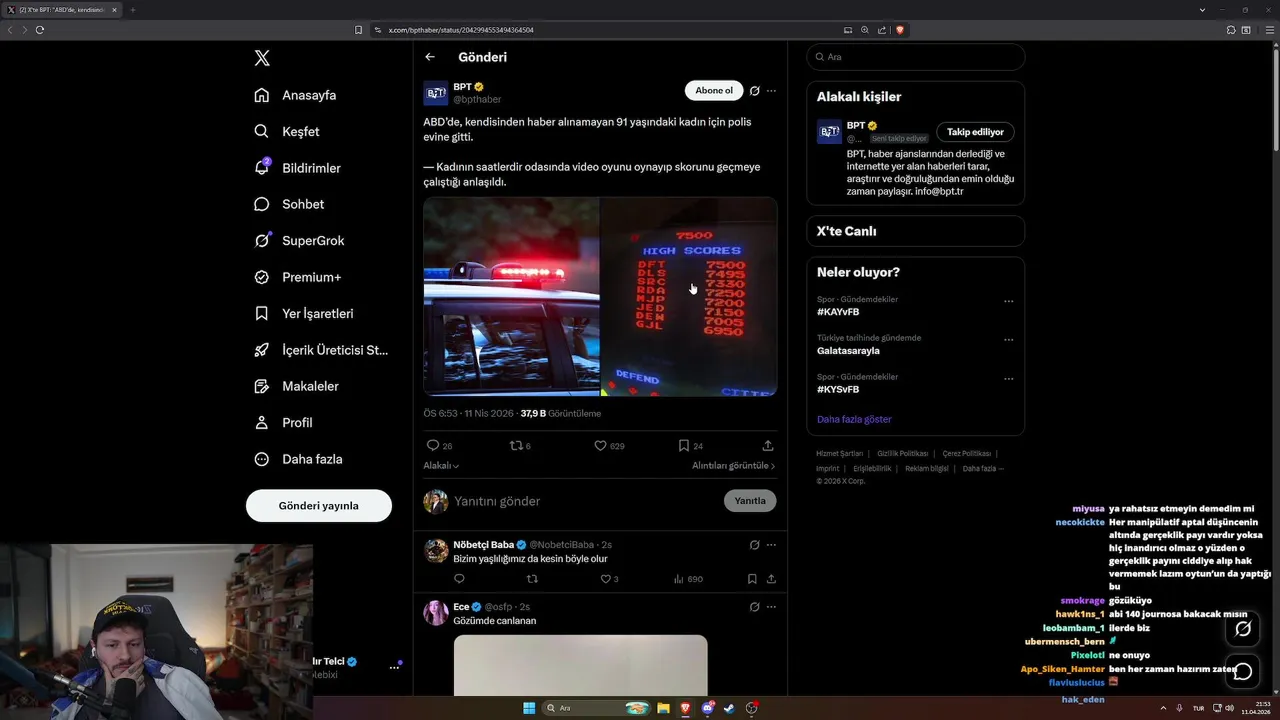Image resolution: width=1280 pixels, height=720 pixels.
Task: Click repost icon on Nöbetçi Baba's reply
Action: pos(532,579)
